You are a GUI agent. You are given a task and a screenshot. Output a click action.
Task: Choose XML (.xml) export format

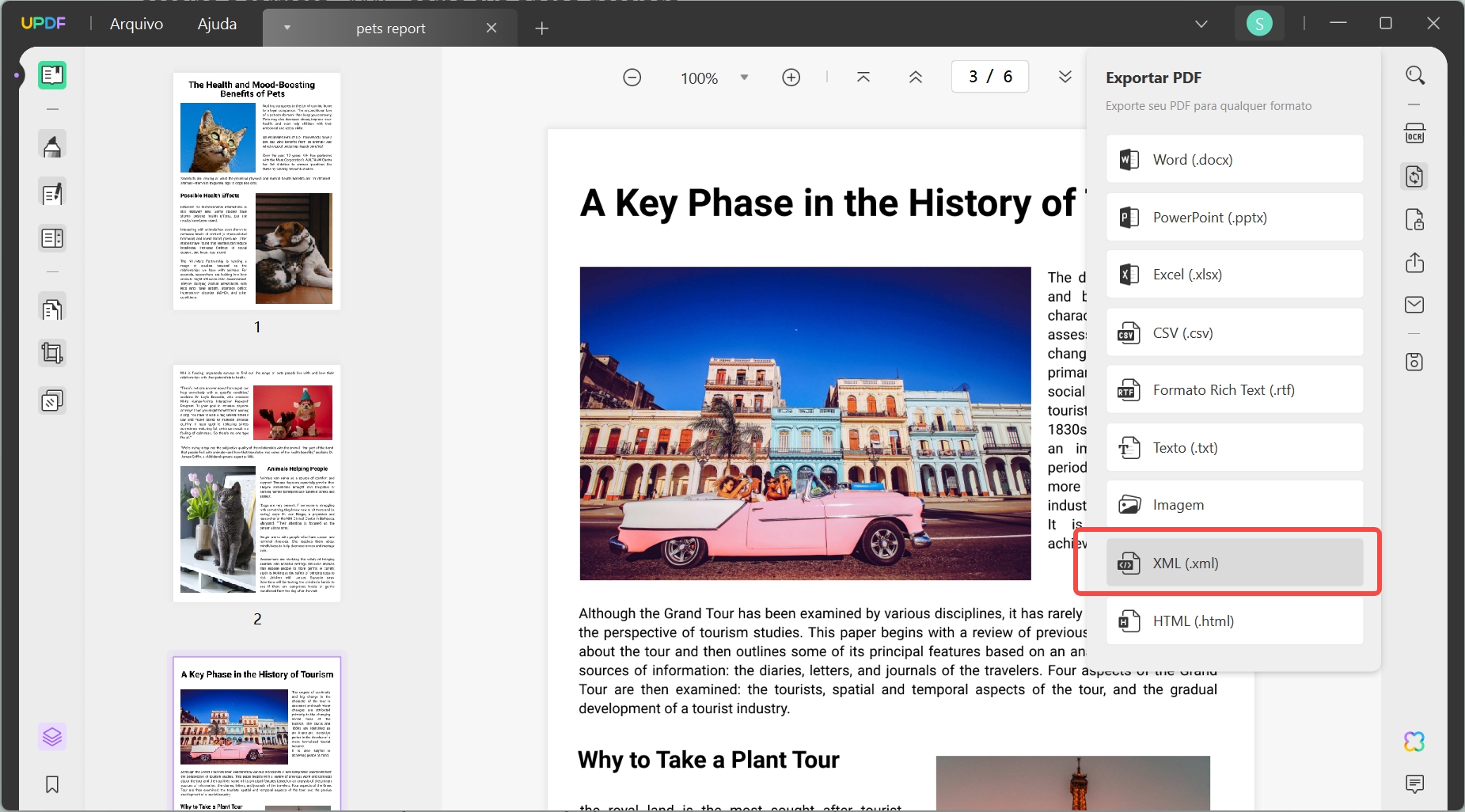1234,563
